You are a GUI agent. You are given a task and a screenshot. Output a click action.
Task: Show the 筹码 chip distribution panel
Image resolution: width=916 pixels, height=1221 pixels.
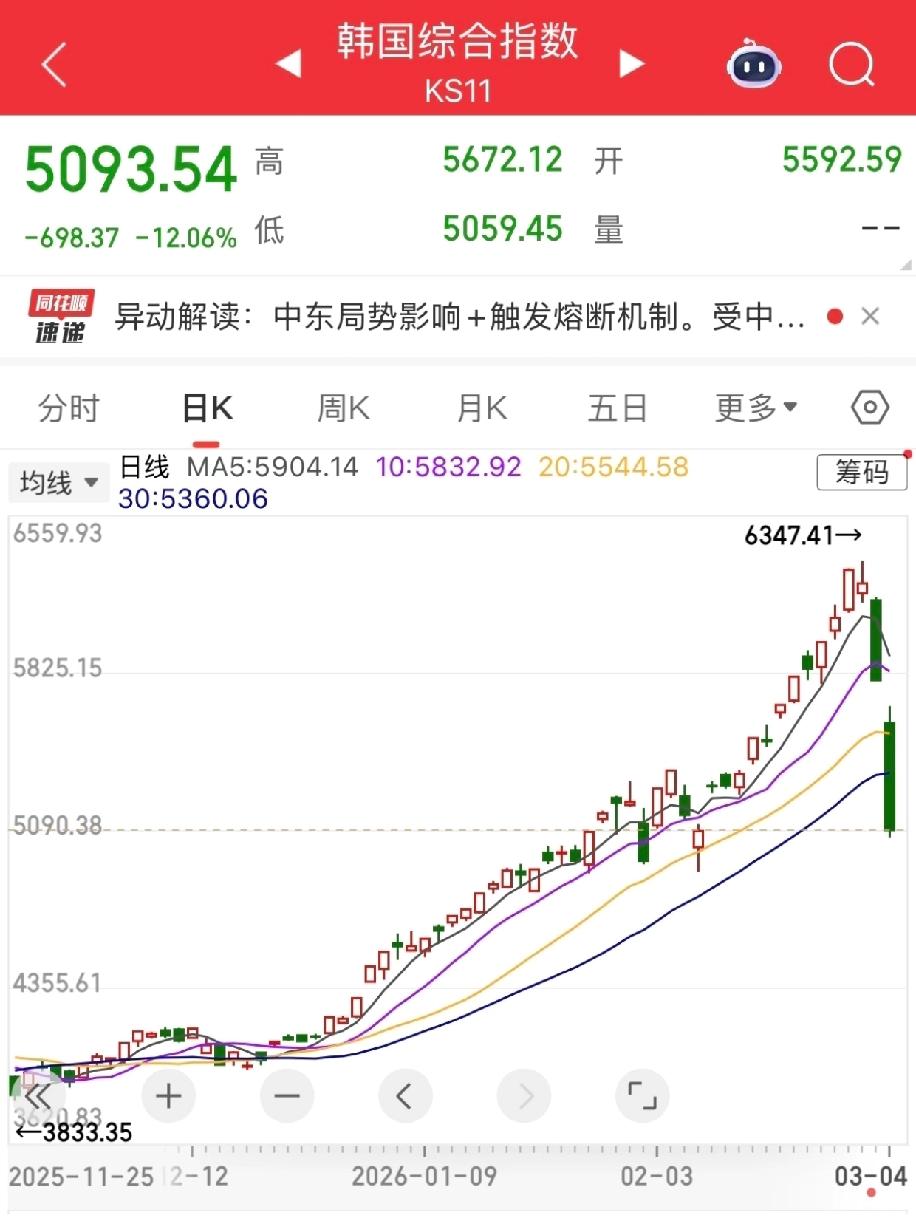point(862,472)
